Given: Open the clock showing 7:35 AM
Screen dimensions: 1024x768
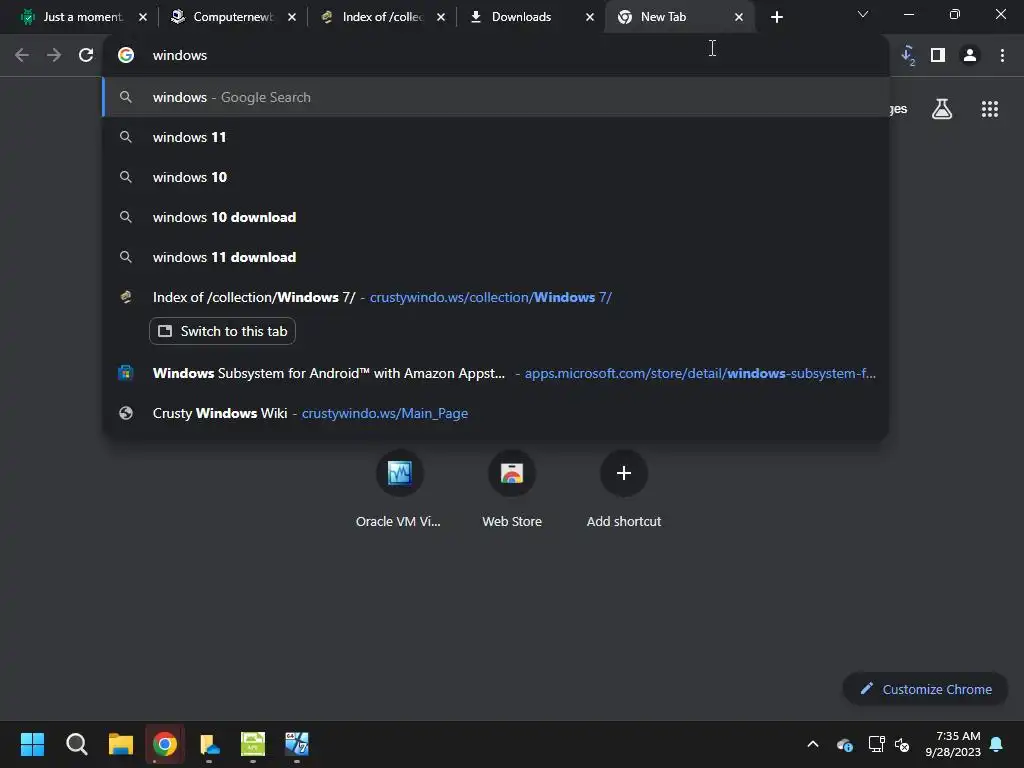Looking at the screenshot, I should tap(953, 744).
